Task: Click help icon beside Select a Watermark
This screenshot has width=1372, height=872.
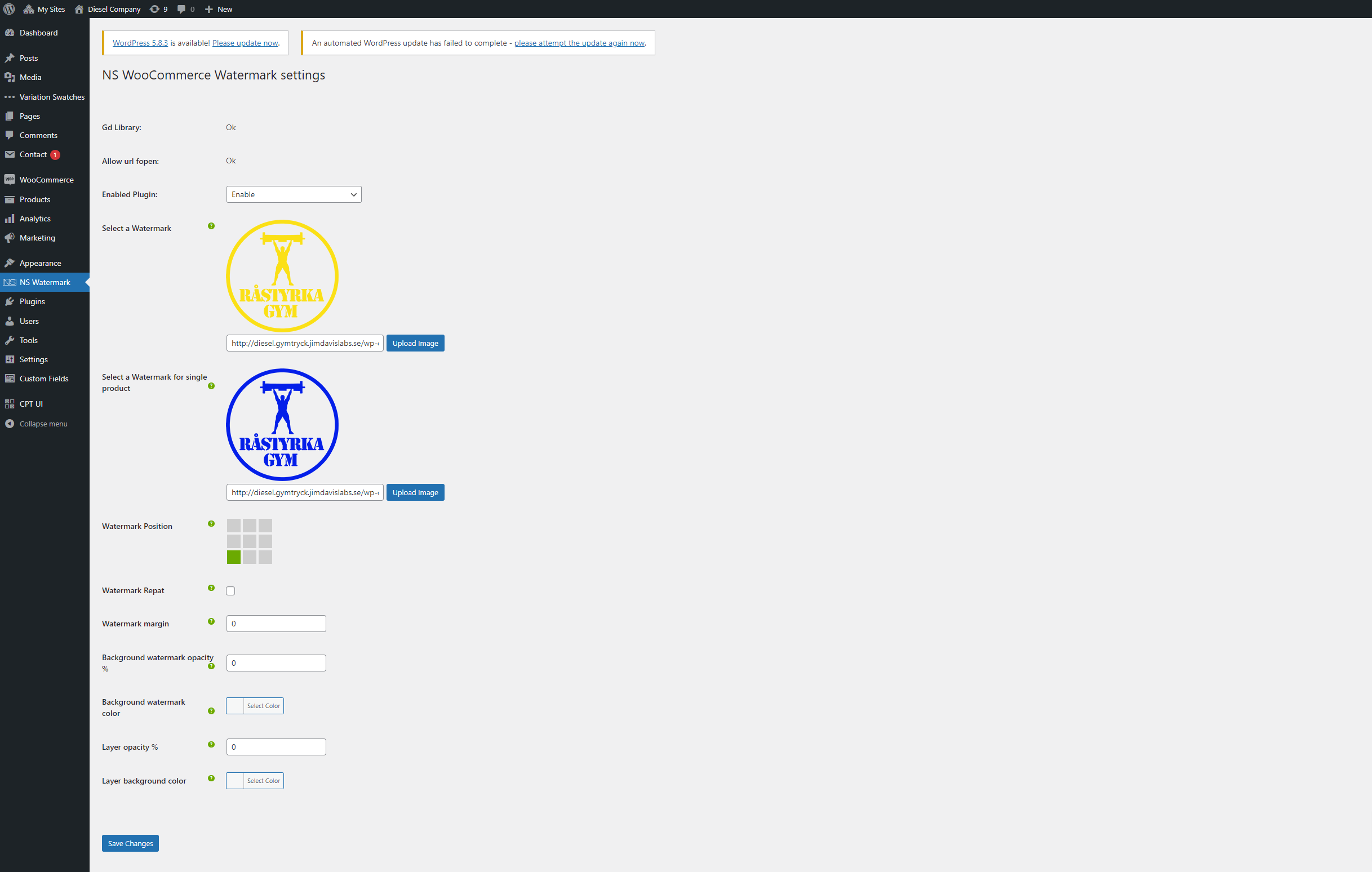Action: tap(211, 226)
